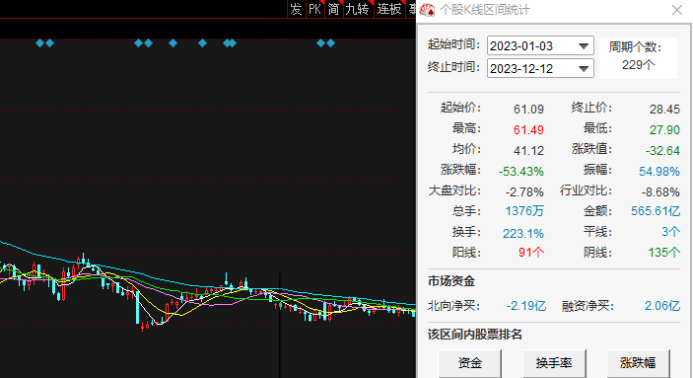Click the 发 toolbar button

(x=296, y=9)
